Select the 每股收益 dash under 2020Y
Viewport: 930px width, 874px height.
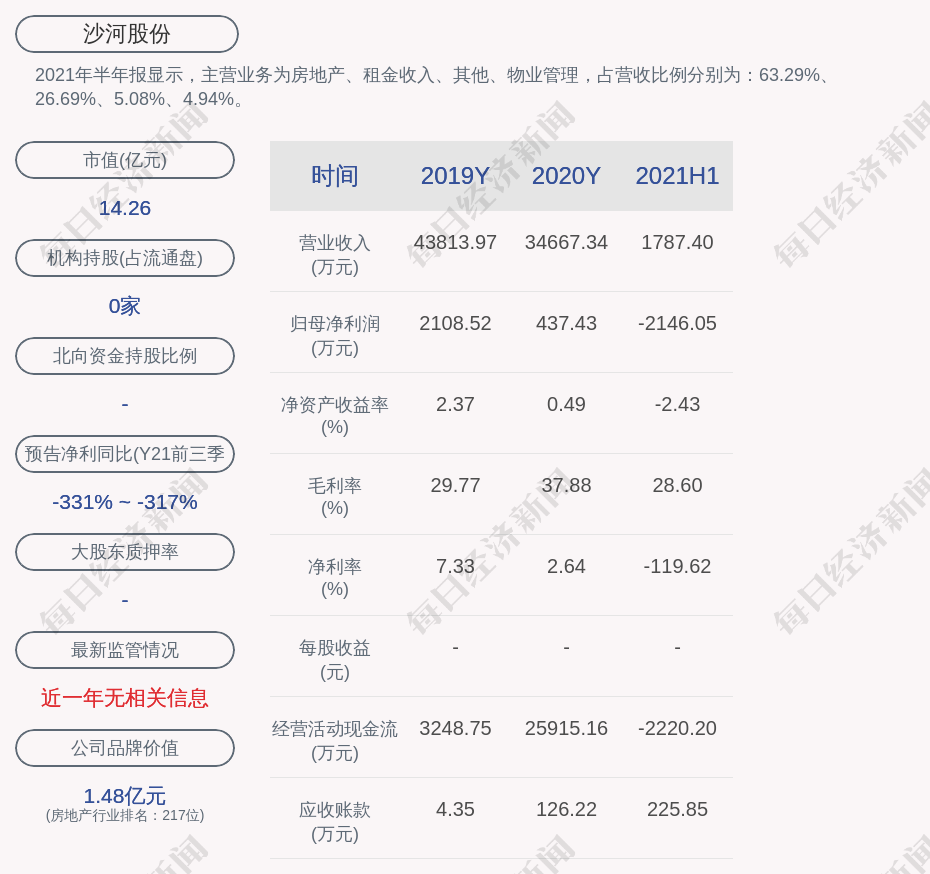pyautogui.click(x=566, y=648)
